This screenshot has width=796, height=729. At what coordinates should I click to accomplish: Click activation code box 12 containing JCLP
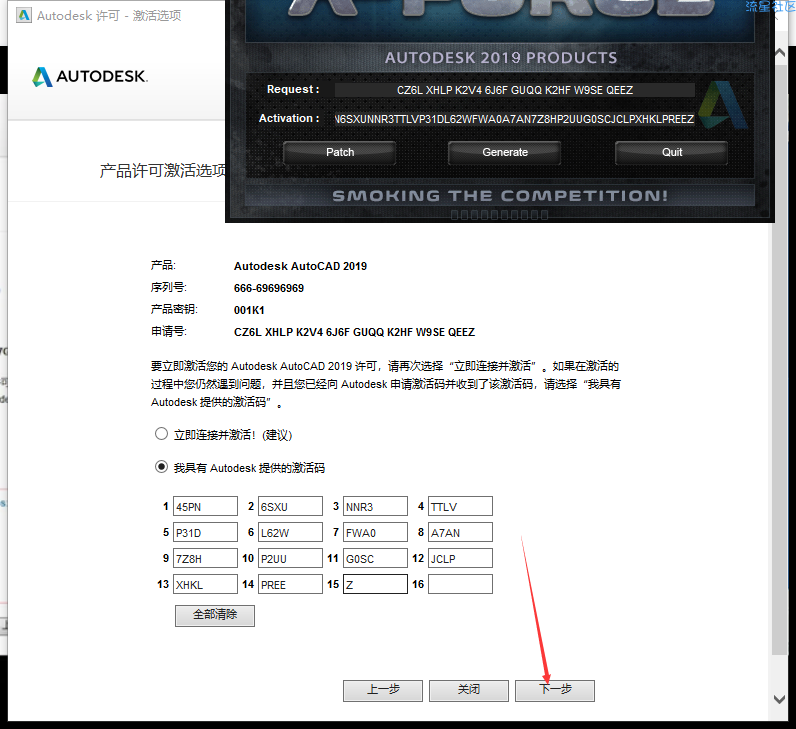coord(460,558)
